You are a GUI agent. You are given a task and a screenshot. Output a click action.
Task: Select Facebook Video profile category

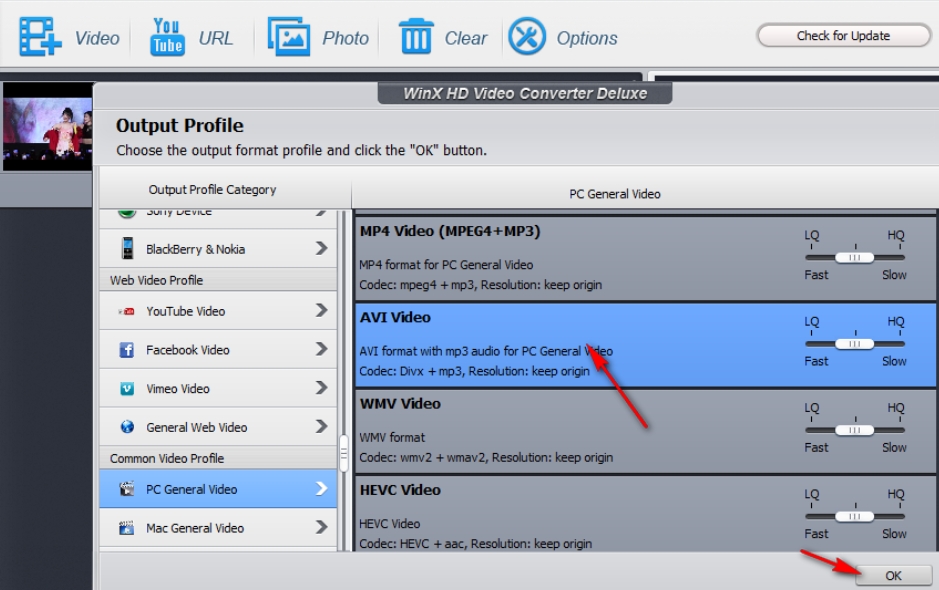tap(218, 349)
